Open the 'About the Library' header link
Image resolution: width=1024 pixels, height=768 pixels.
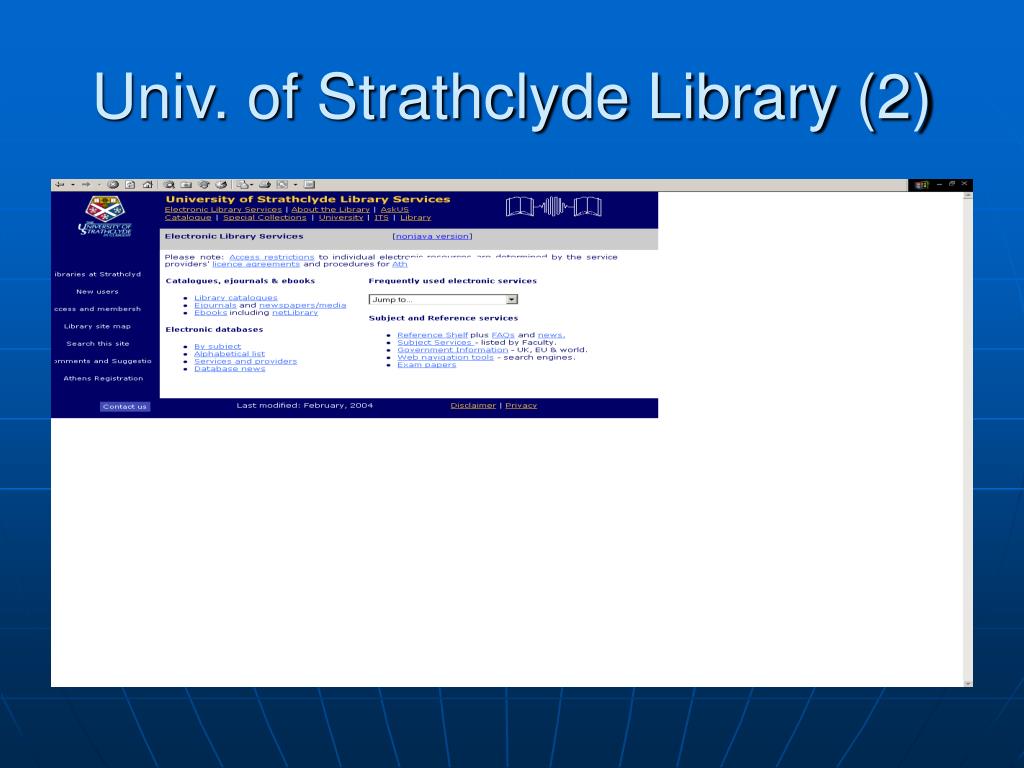(x=330, y=210)
